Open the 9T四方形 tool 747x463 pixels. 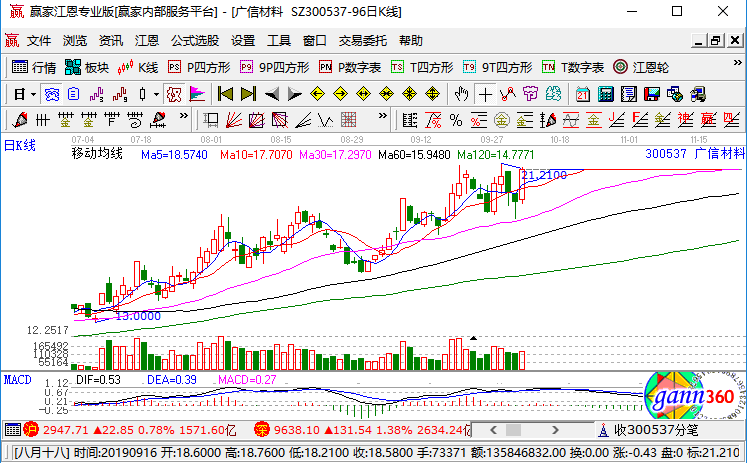pos(497,68)
